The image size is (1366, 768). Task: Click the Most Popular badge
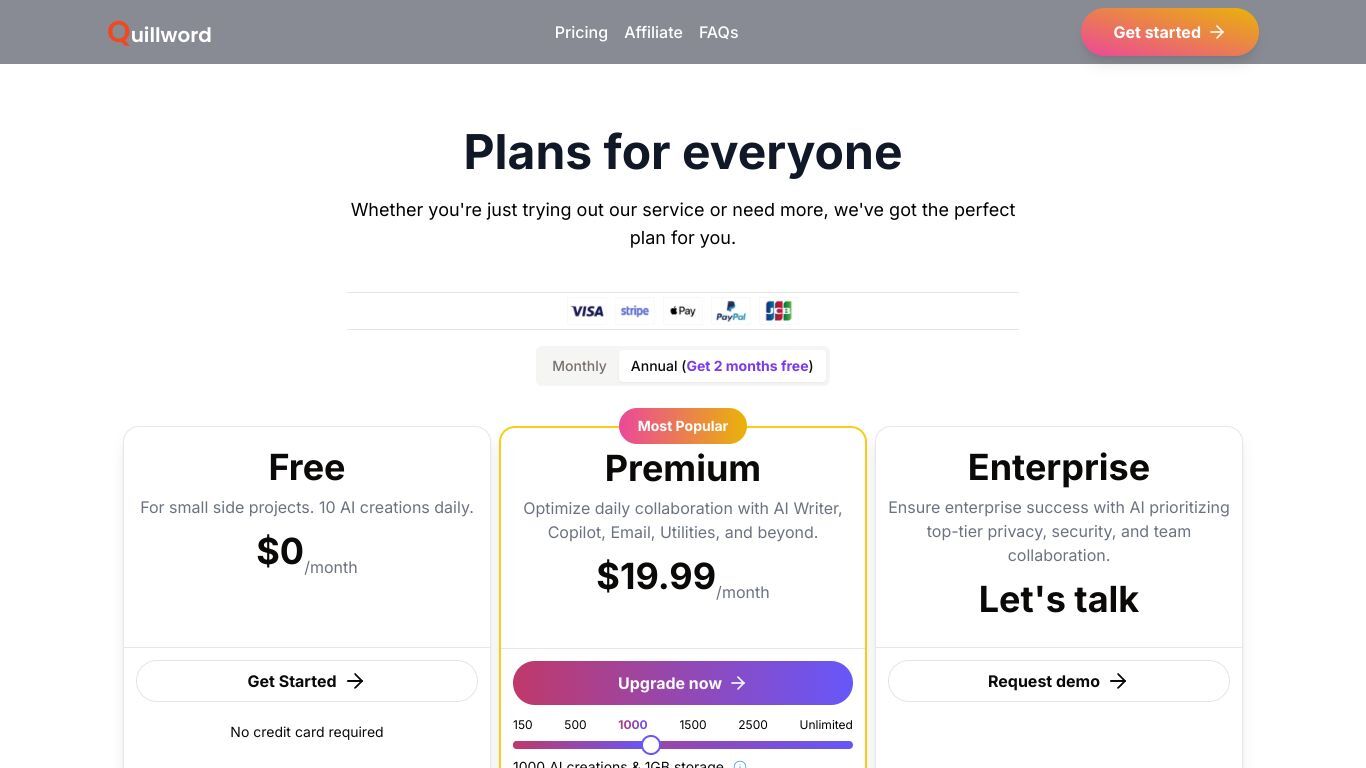coord(683,426)
